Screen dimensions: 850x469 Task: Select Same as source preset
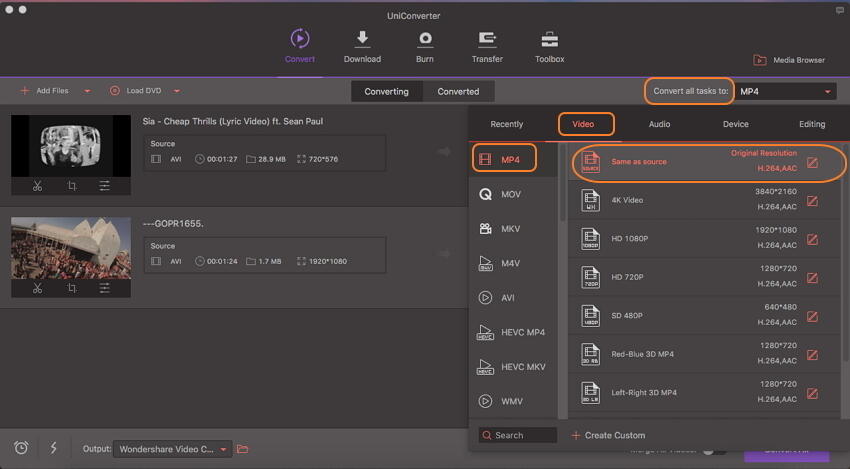coord(705,162)
